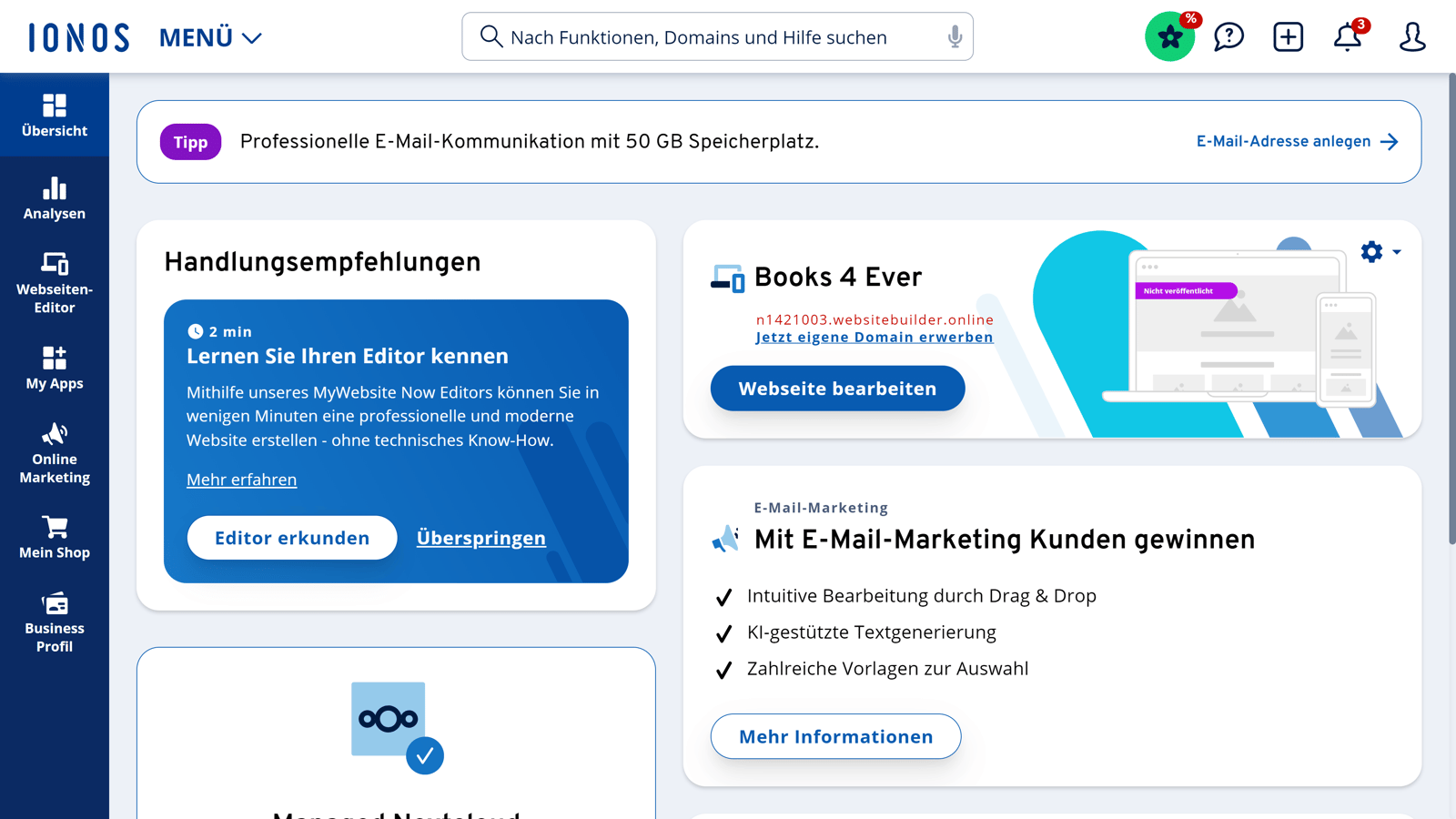Click the green promo badge icon

(x=1169, y=36)
